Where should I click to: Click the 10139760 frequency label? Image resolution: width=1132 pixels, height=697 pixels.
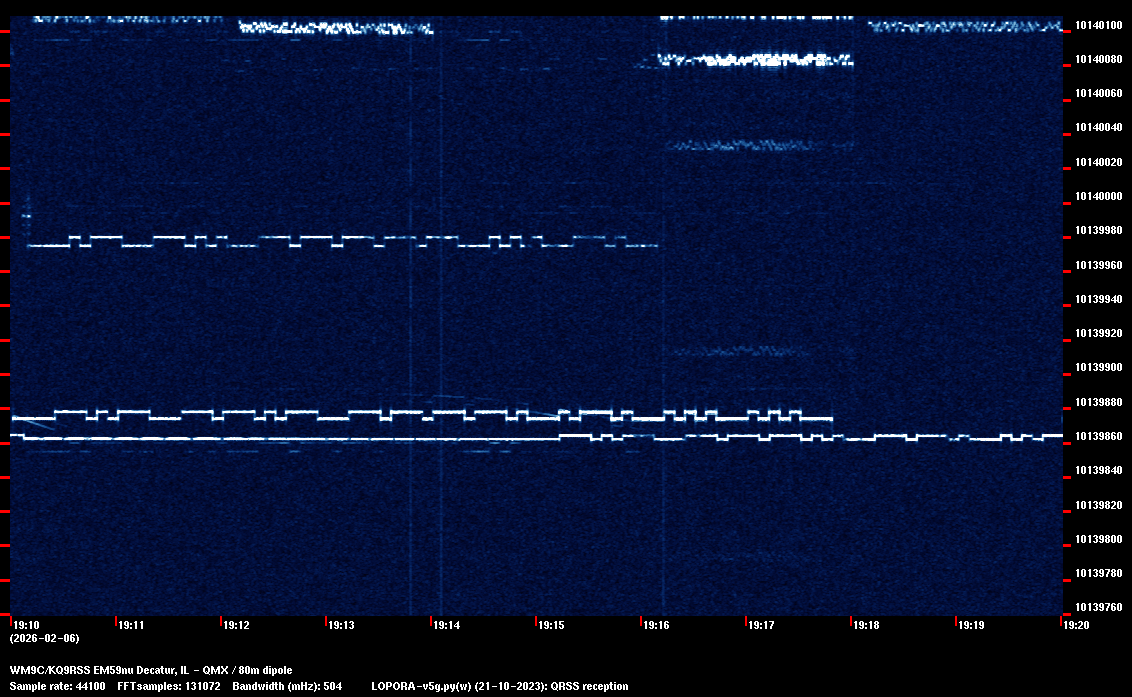point(1098,607)
